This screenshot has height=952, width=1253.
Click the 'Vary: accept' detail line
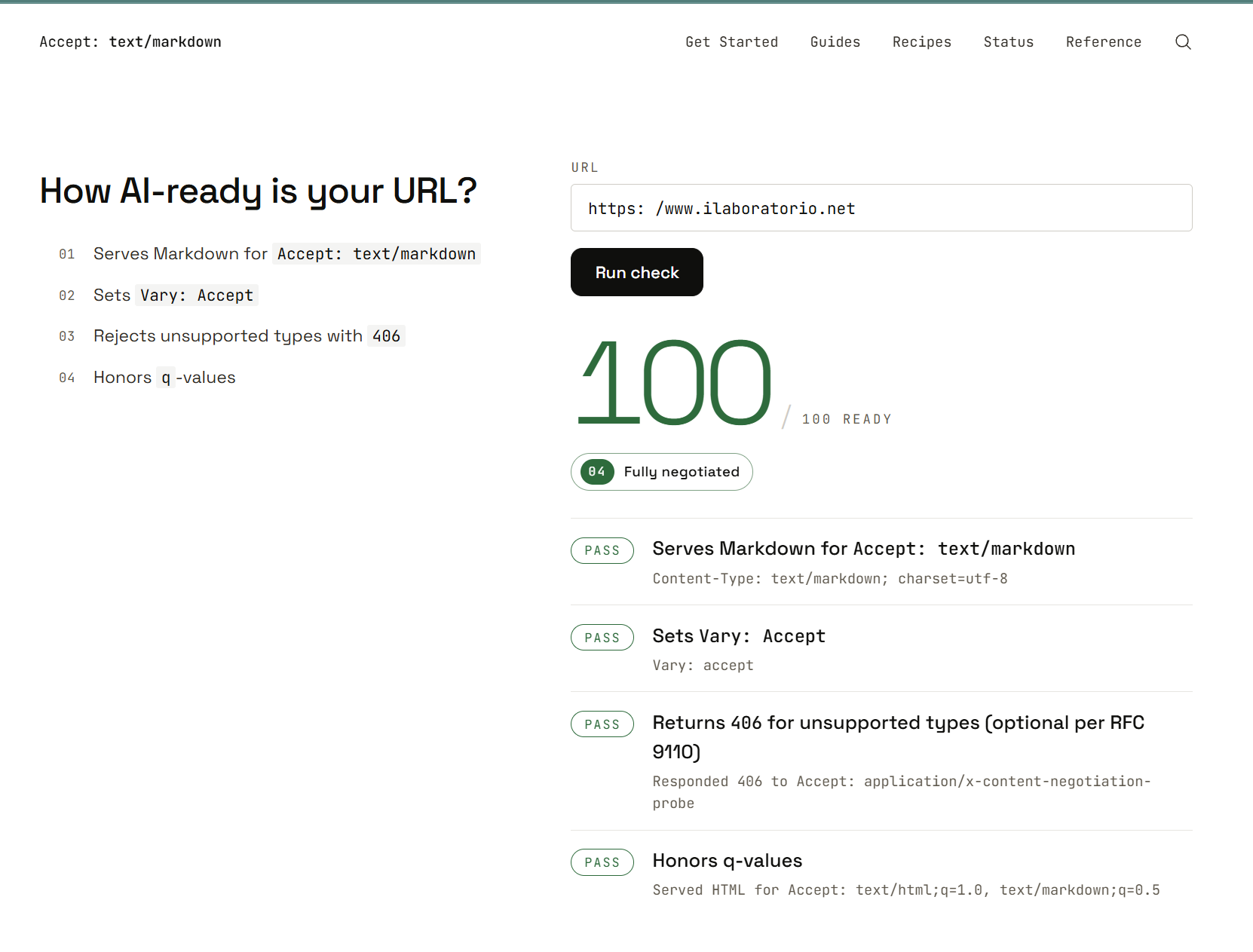pos(703,666)
